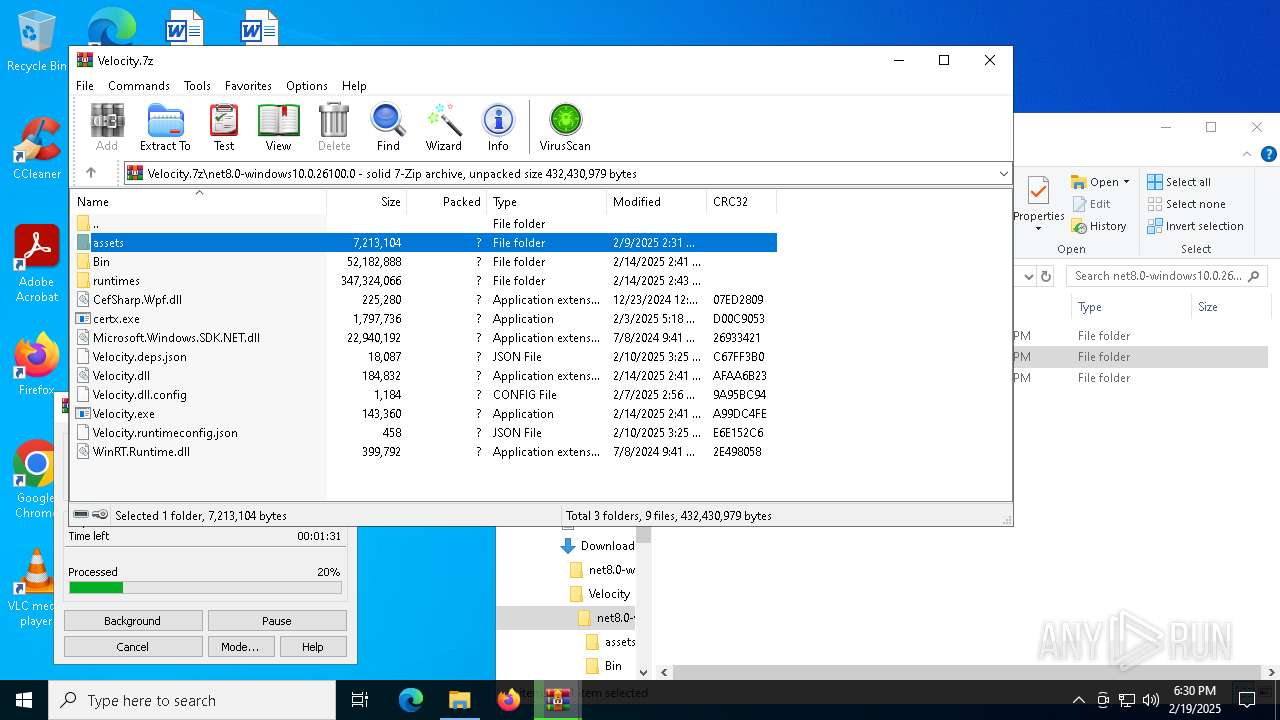Click Explorer search box

point(1167,276)
